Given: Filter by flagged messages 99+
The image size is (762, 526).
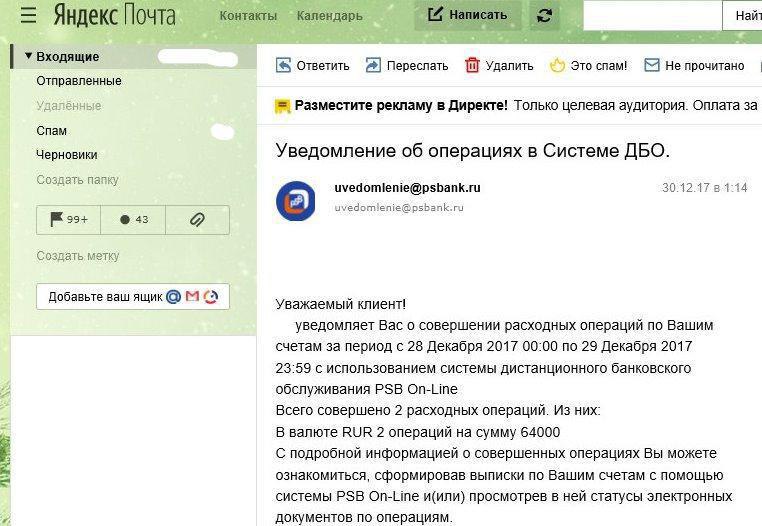Looking at the screenshot, I should tap(69, 220).
